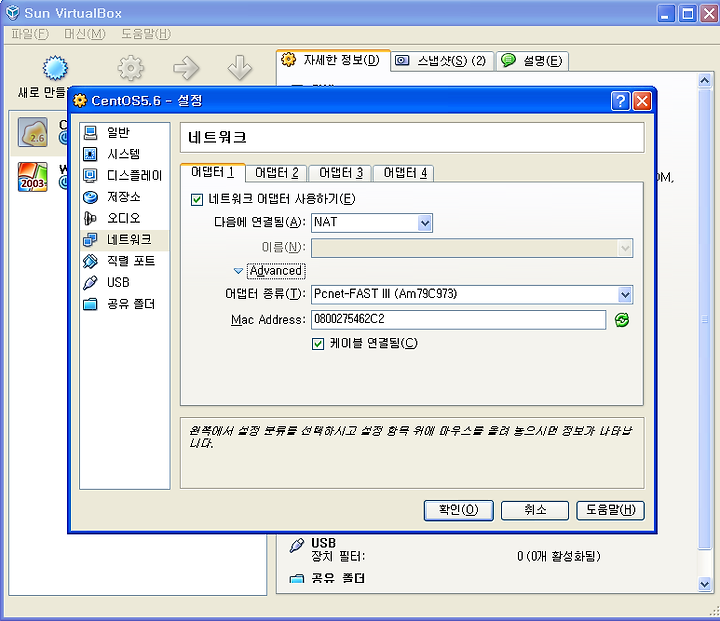Click the Mac Address input field
Viewport: 720px width, 621px height.
[x=458, y=320]
